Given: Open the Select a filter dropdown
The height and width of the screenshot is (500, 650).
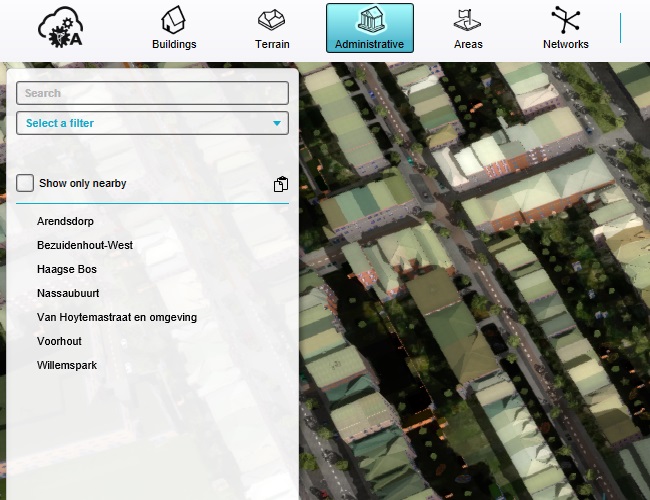Looking at the screenshot, I should [152, 123].
